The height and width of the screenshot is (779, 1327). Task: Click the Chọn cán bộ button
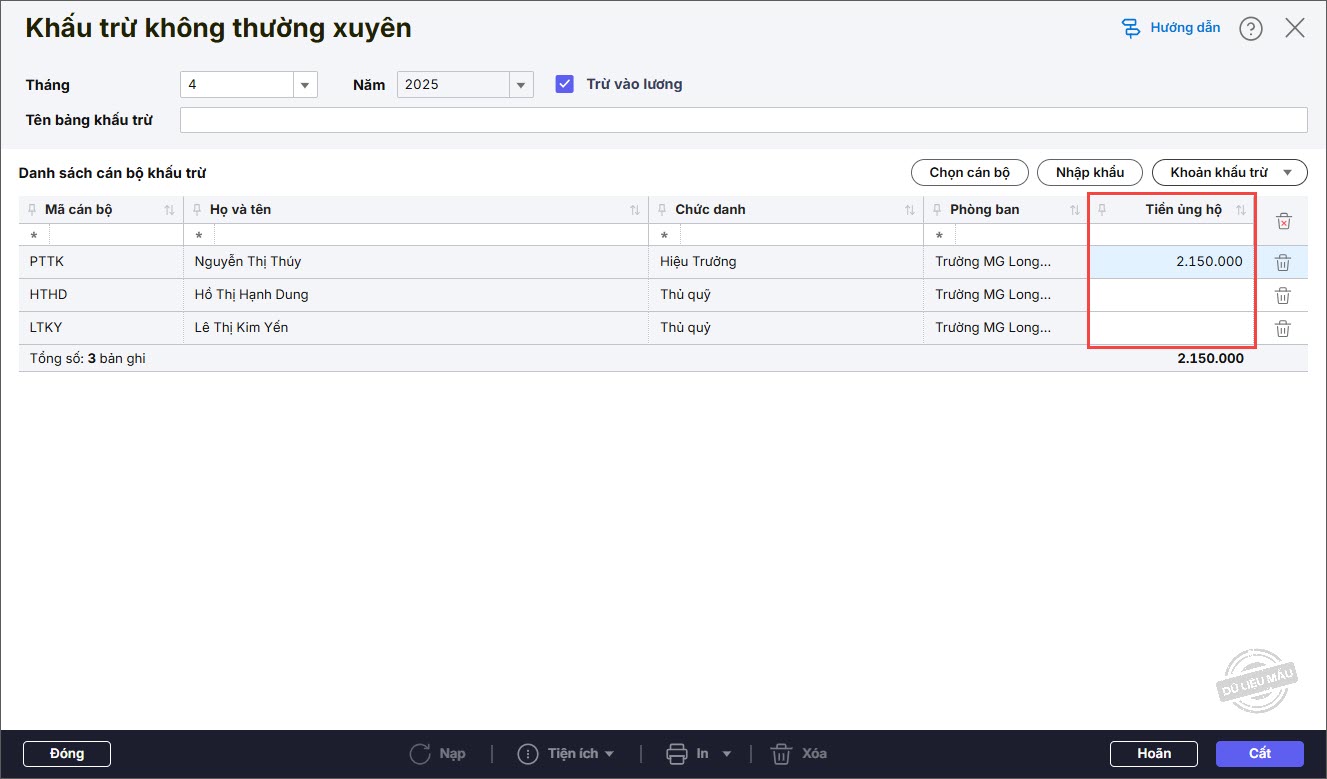pyautogui.click(x=969, y=173)
